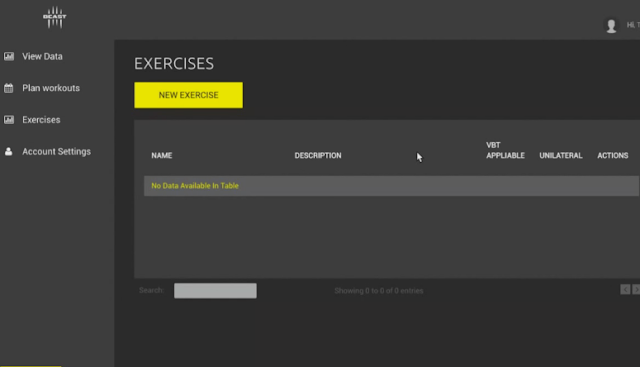Go to previous table page arrow
The image size is (640, 367).
click(x=625, y=289)
